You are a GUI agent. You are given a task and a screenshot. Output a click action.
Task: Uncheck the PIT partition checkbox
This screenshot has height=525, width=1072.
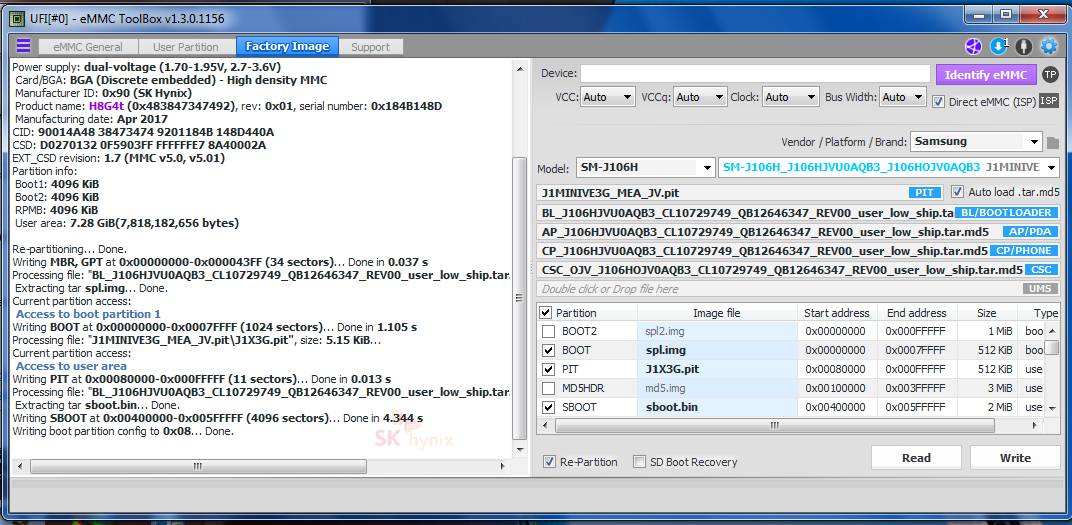(548, 369)
